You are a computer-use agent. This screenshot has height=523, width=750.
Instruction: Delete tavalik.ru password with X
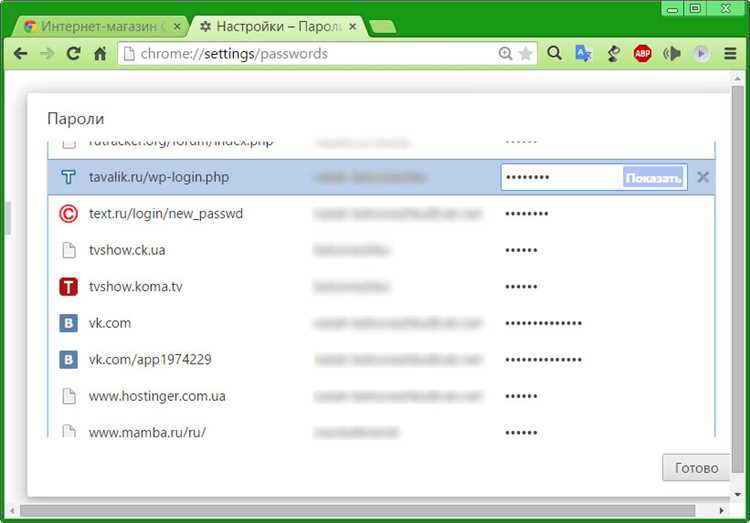(x=703, y=177)
